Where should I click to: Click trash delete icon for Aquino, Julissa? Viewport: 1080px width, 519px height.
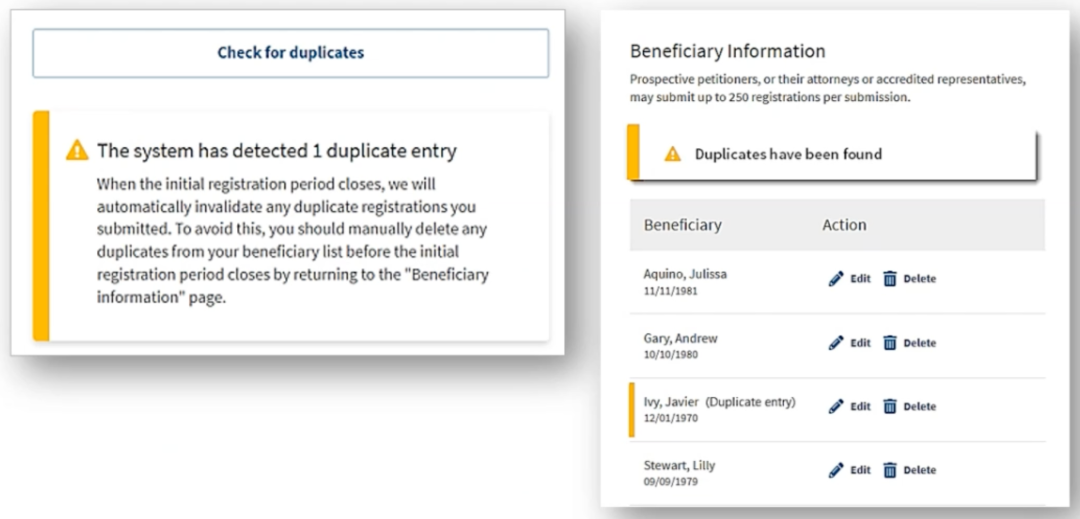(890, 279)
